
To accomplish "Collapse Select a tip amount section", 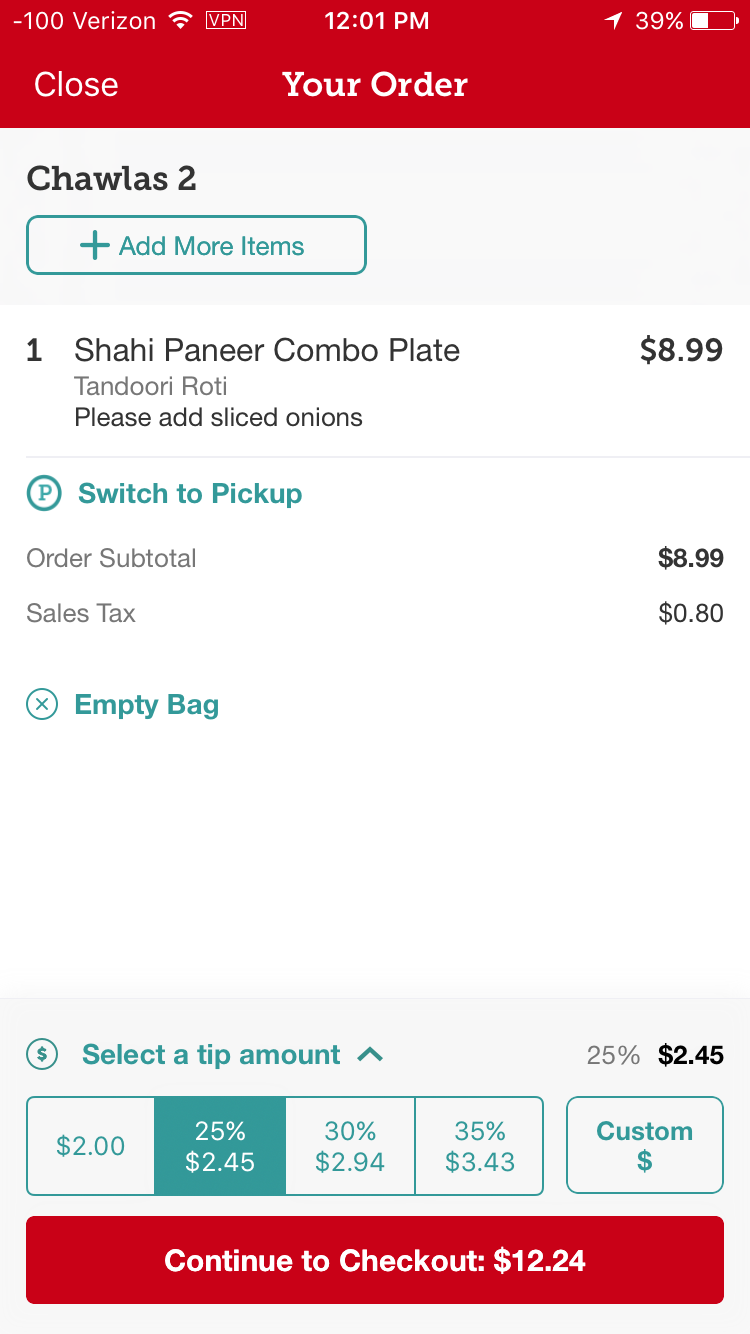I will (x=211, y=1054).
